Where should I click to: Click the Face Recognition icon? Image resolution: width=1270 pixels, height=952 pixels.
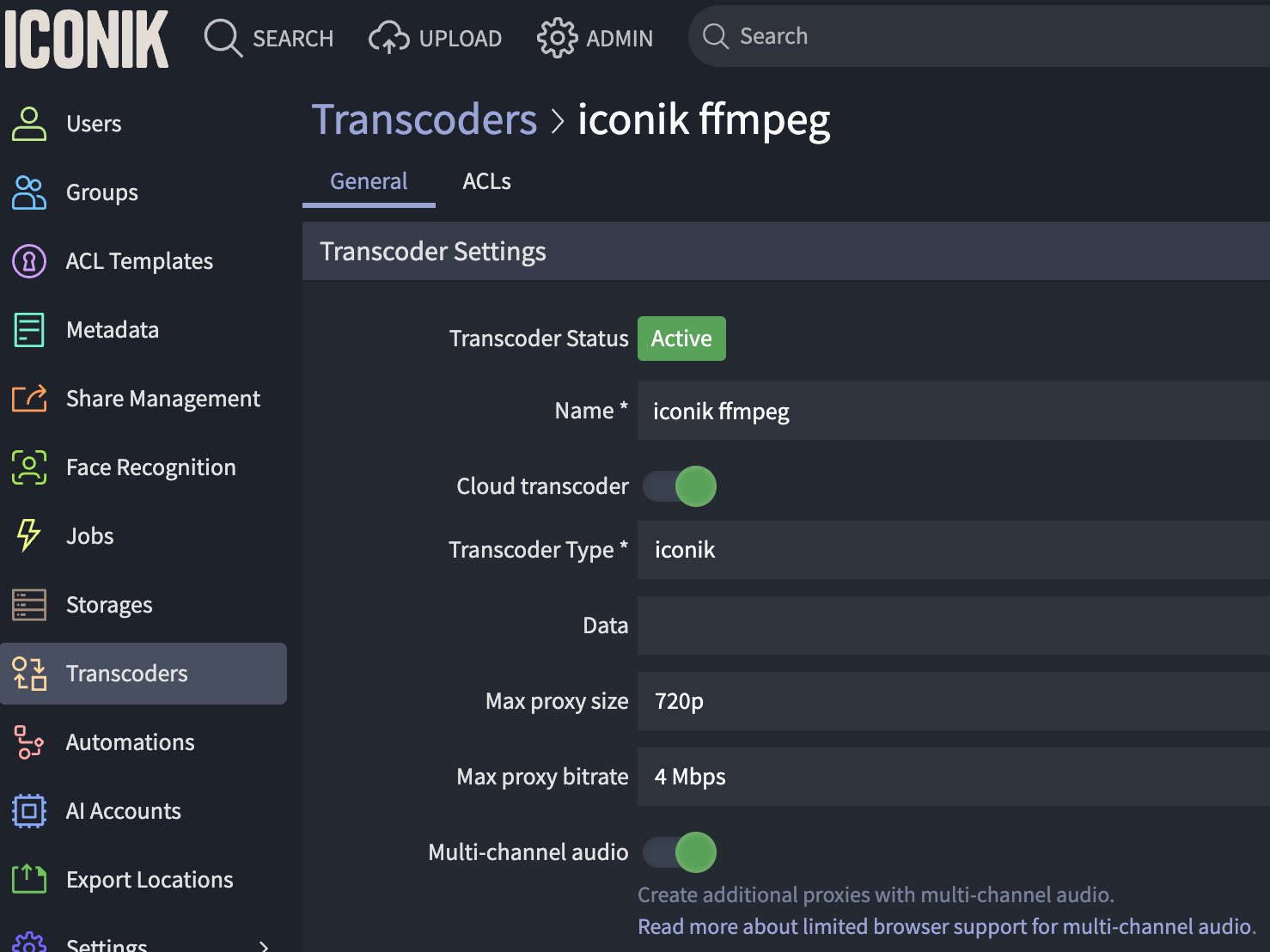point(29,467)
